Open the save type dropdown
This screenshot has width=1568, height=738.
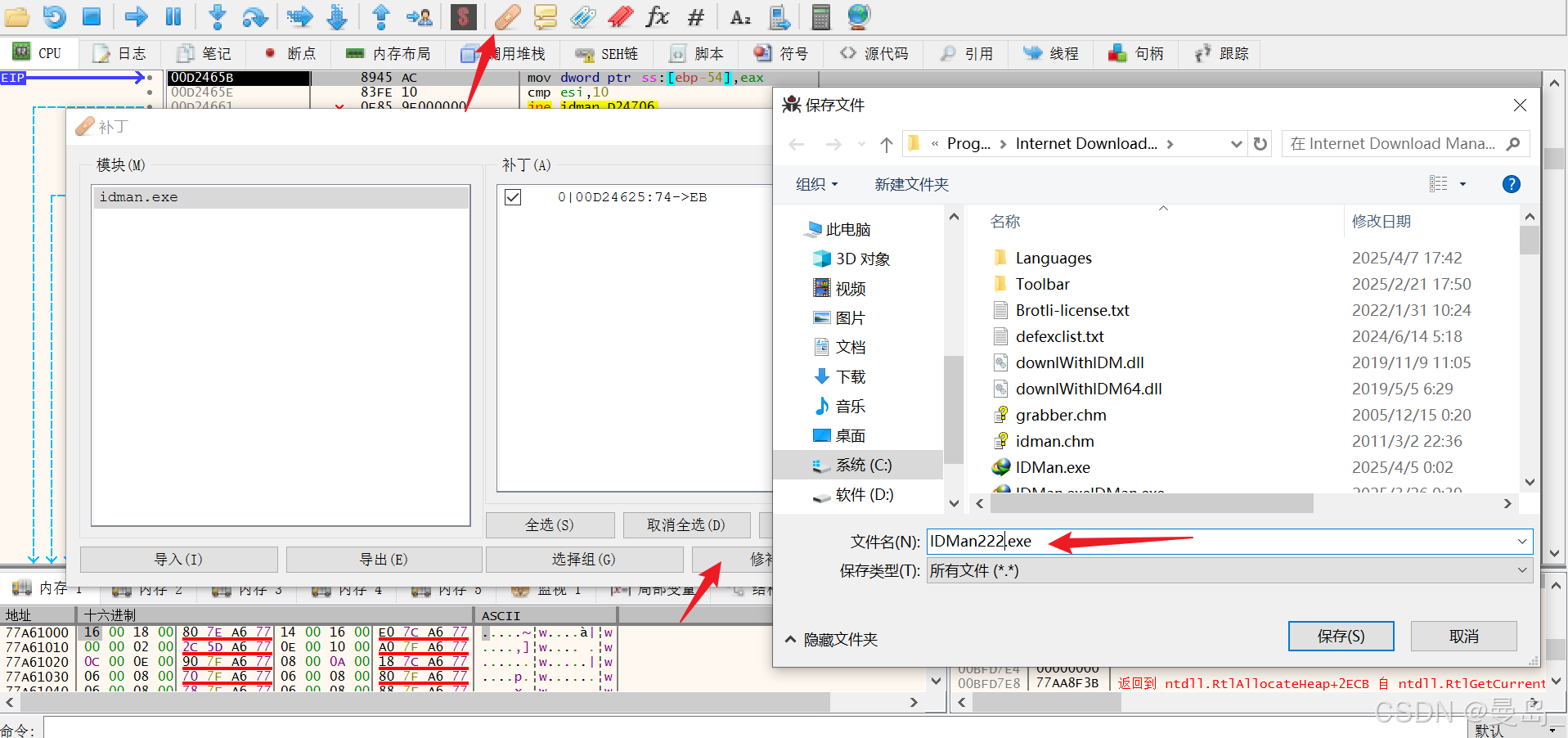[x=1522, y=570]
